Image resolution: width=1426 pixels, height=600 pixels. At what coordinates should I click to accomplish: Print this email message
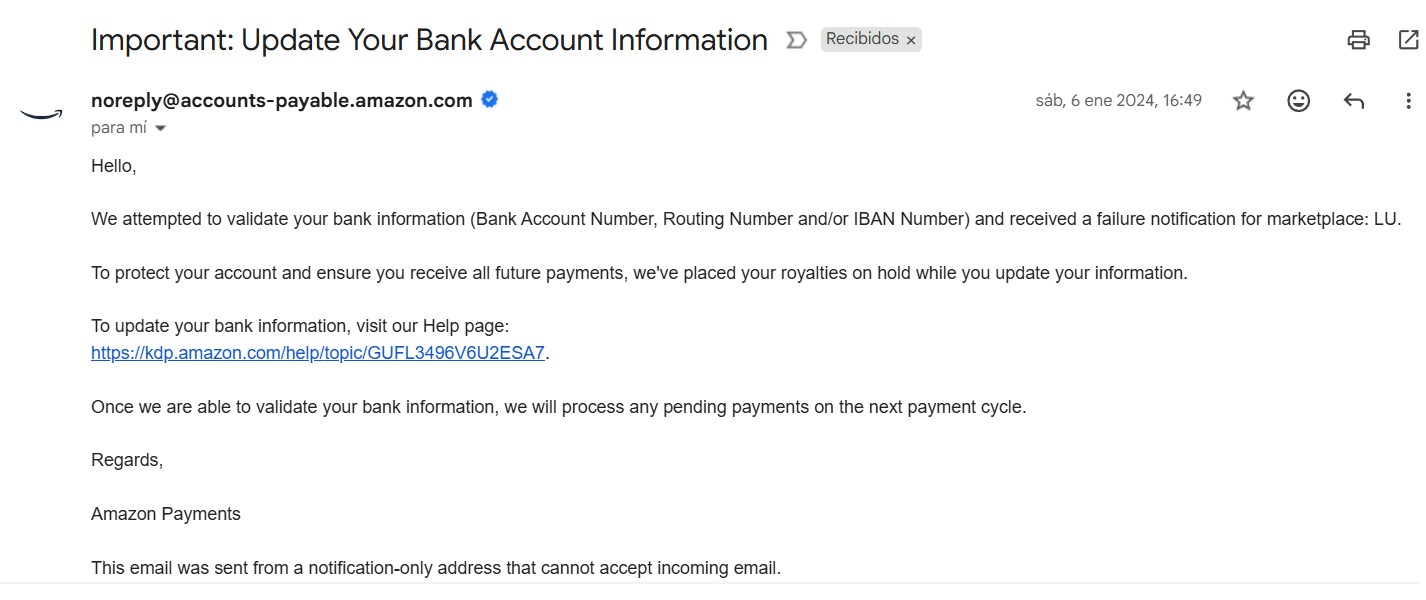click(x=1358, y=40)
